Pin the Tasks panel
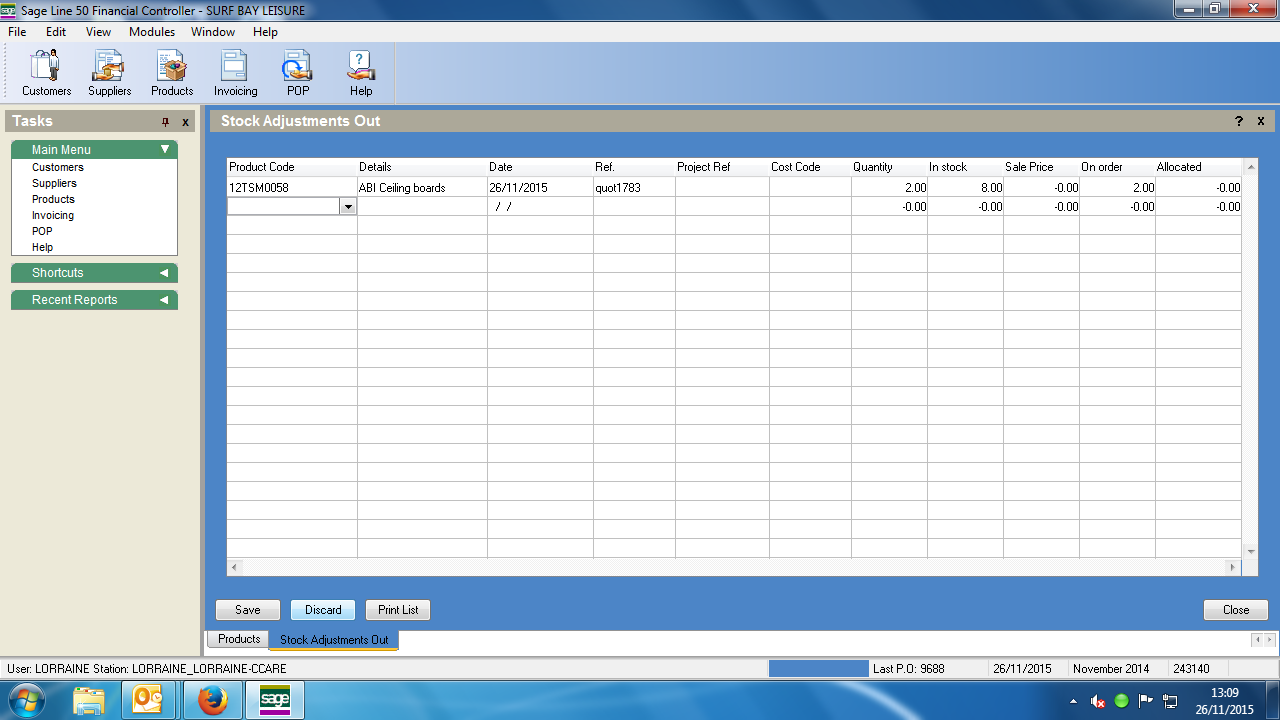The image size is (1280, 720). pos(166,122)
